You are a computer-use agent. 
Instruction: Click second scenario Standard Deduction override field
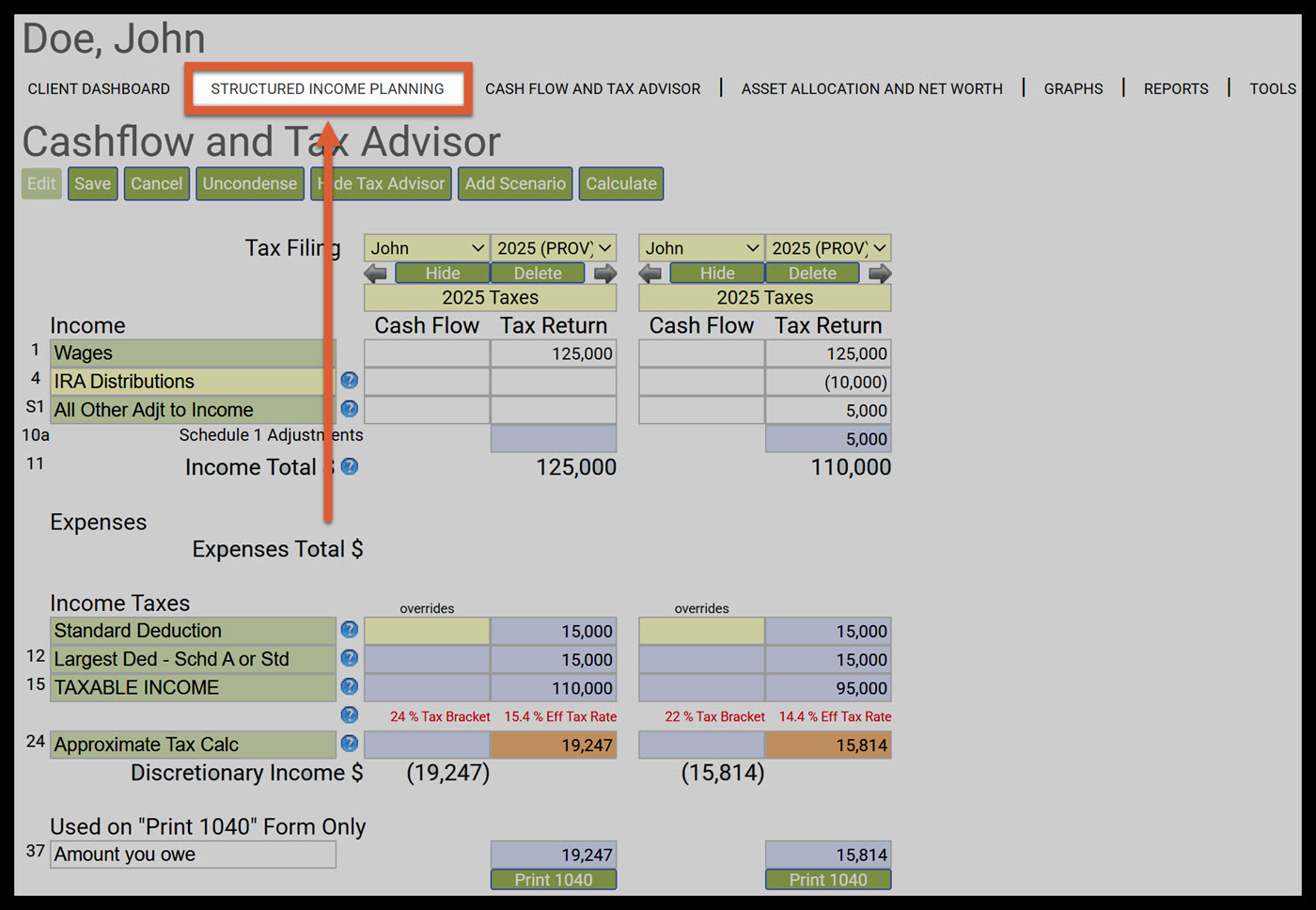701,631
